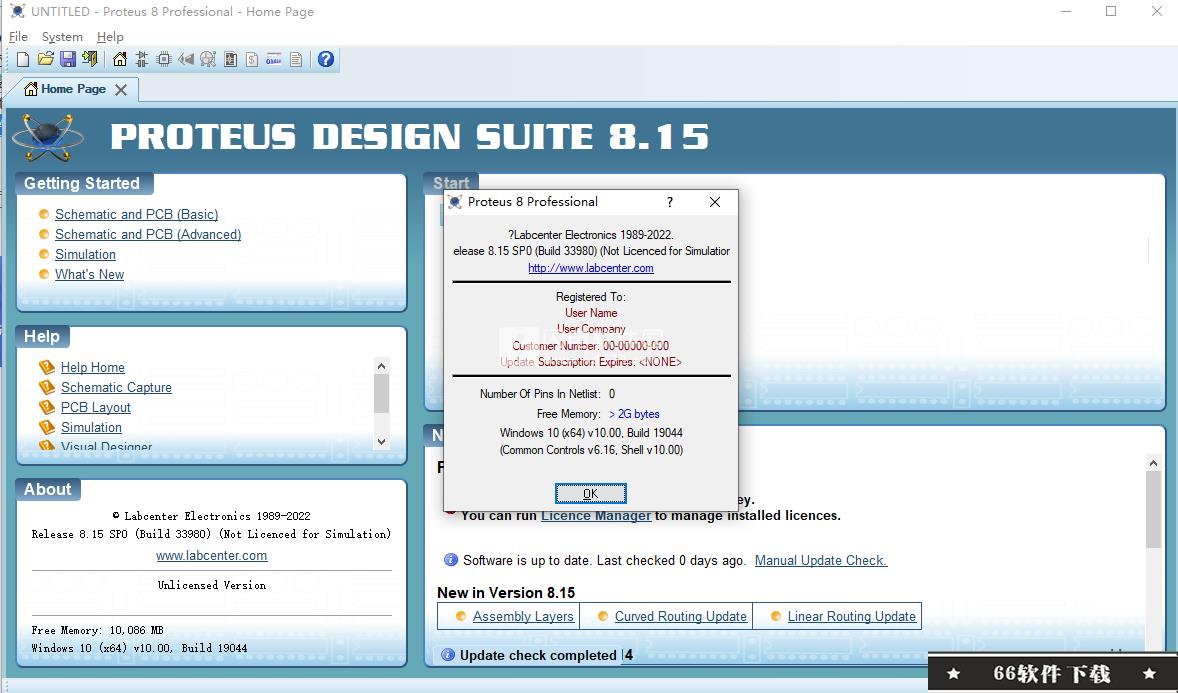Open Curved Routing Update link
The width and height of the screenshot is (1178, 693).
(681, 616)
